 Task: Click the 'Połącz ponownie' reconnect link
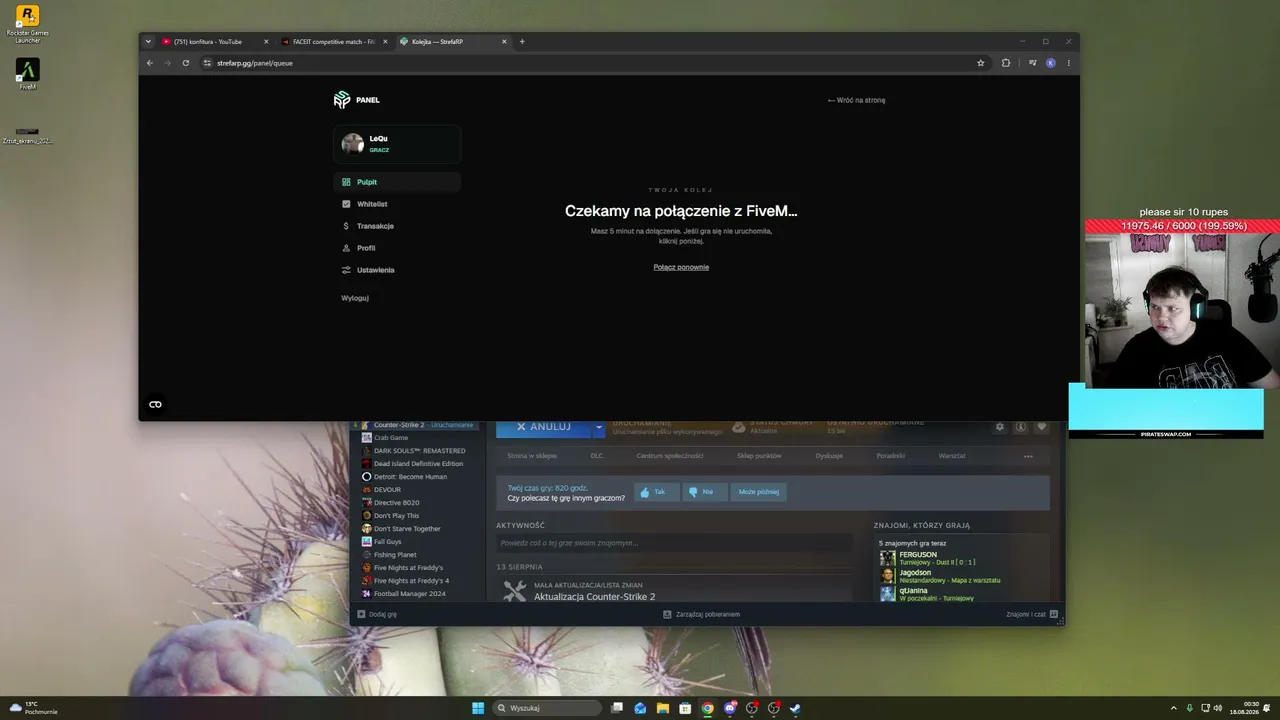(681, 267)
